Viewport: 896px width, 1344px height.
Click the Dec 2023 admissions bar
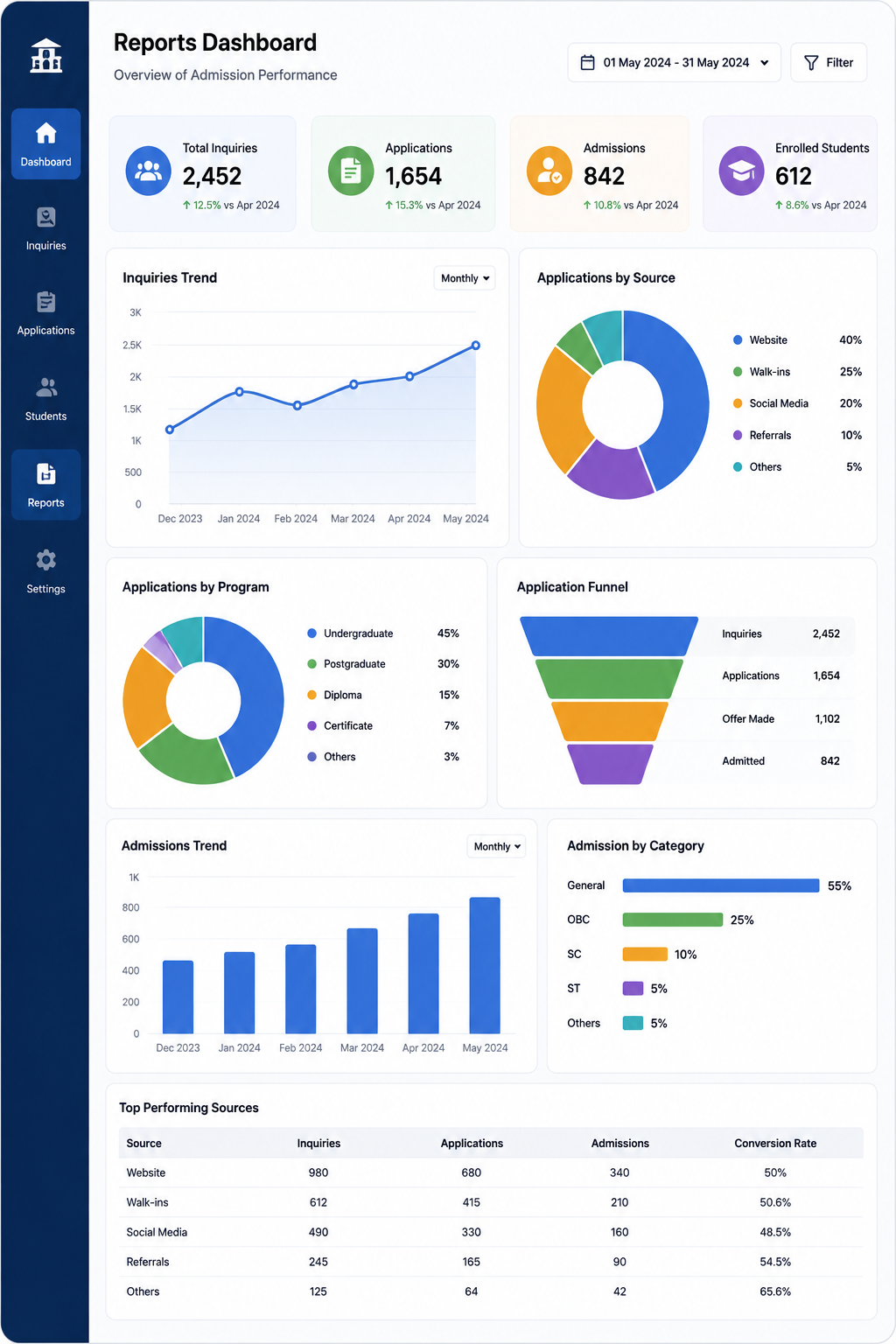click(178, 997)
